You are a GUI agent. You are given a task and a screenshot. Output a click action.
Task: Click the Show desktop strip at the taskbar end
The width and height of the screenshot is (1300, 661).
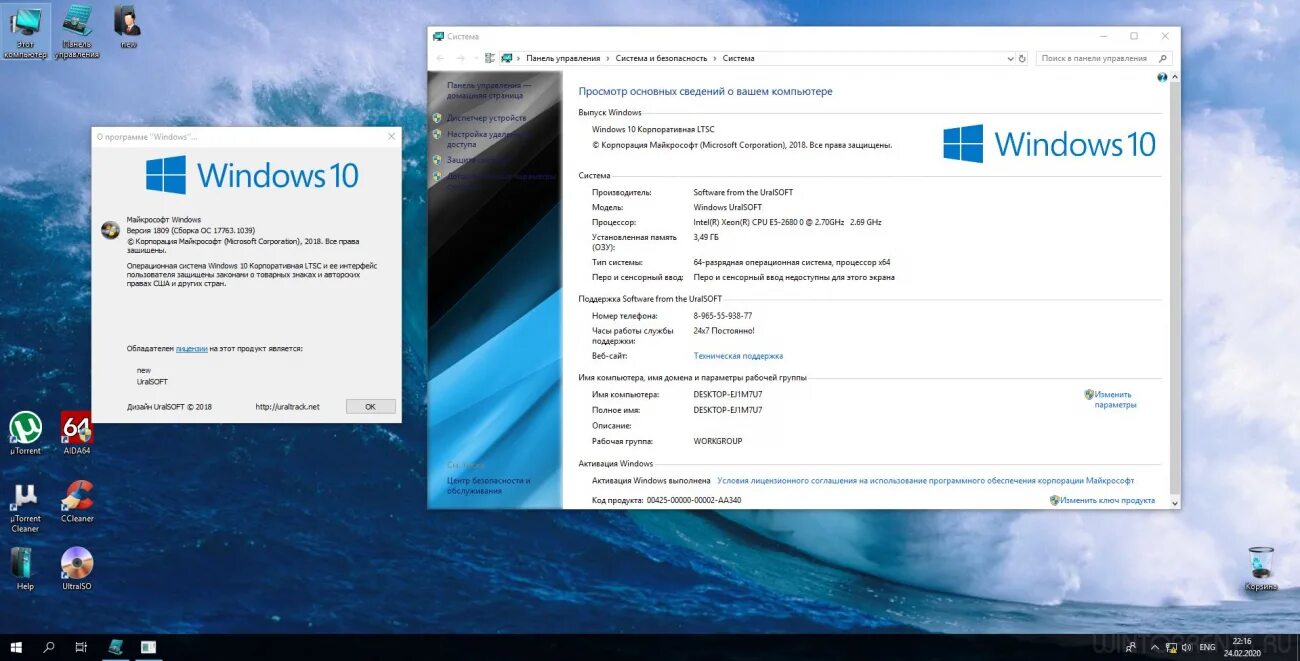point(1297,647)
